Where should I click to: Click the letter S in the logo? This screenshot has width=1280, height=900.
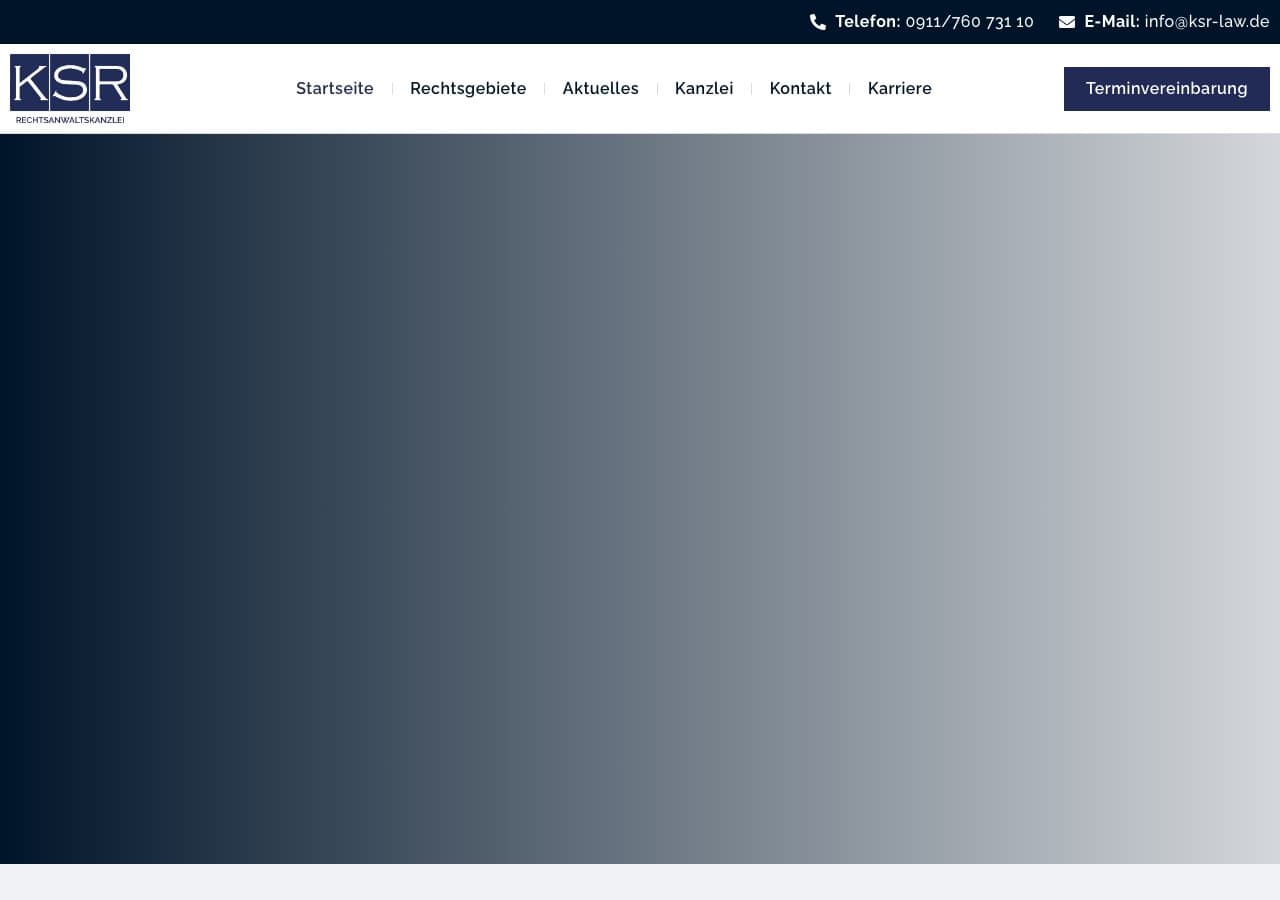(x=69, y=83)
